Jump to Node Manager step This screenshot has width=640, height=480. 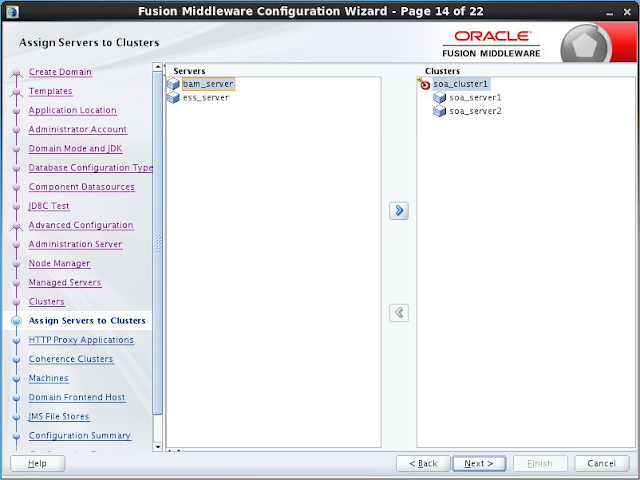59,264
